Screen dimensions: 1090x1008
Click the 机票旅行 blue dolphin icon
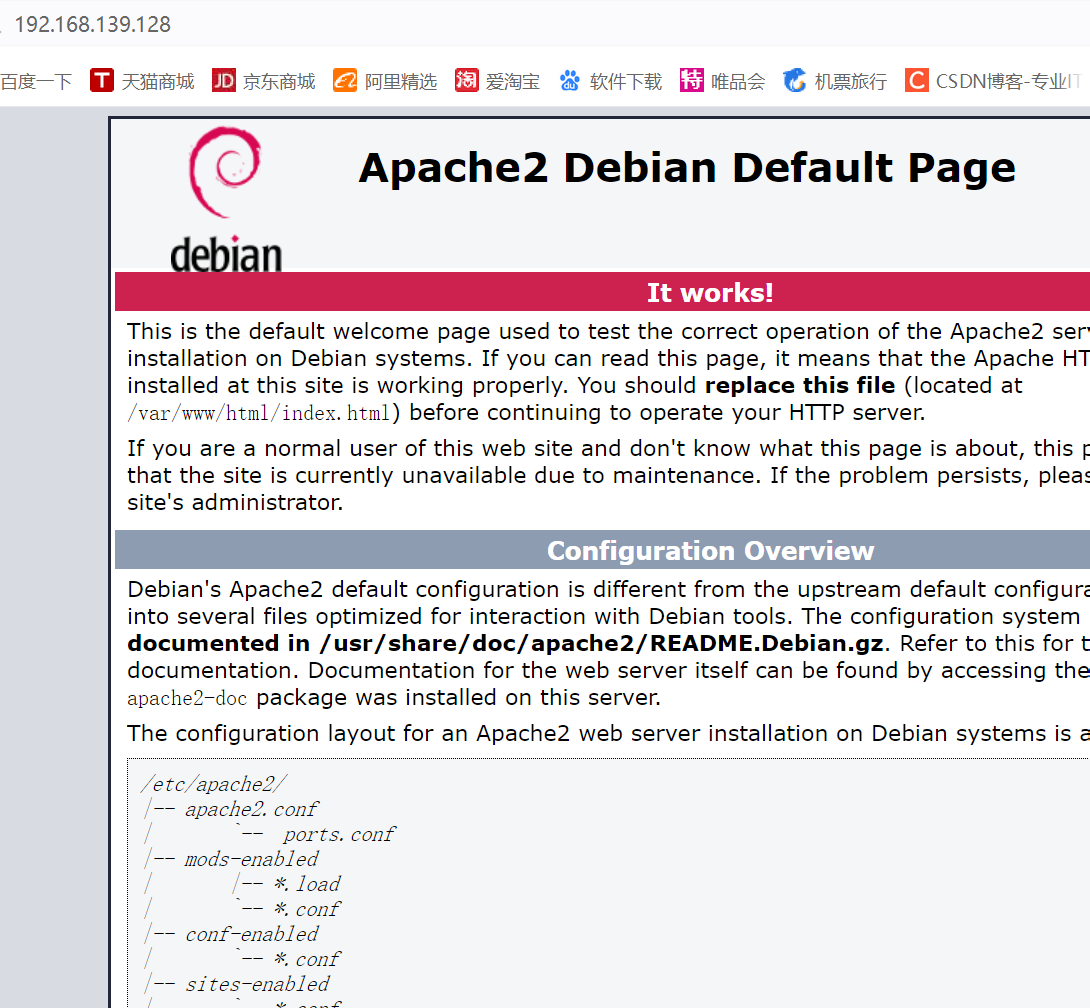tap(795, 81)
